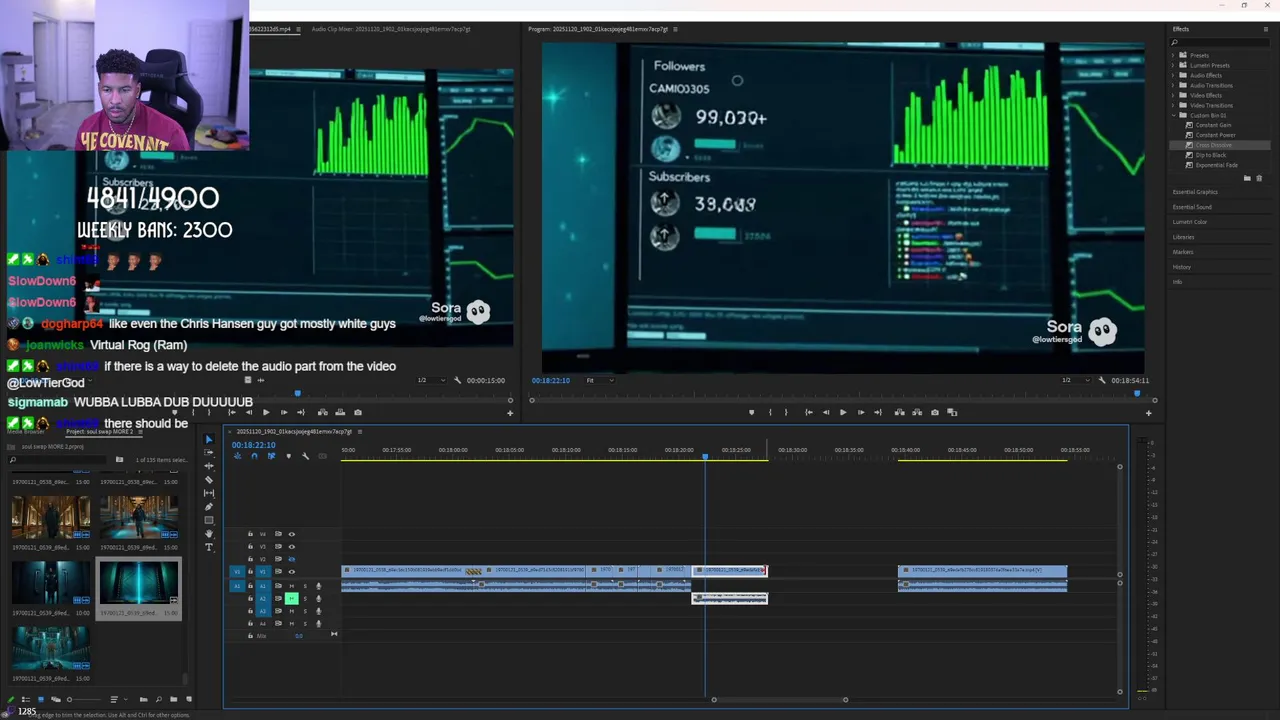Screen dimensions: 1280x720
Task: Delete custom item in Effects panel
Action: (1259, 178)
